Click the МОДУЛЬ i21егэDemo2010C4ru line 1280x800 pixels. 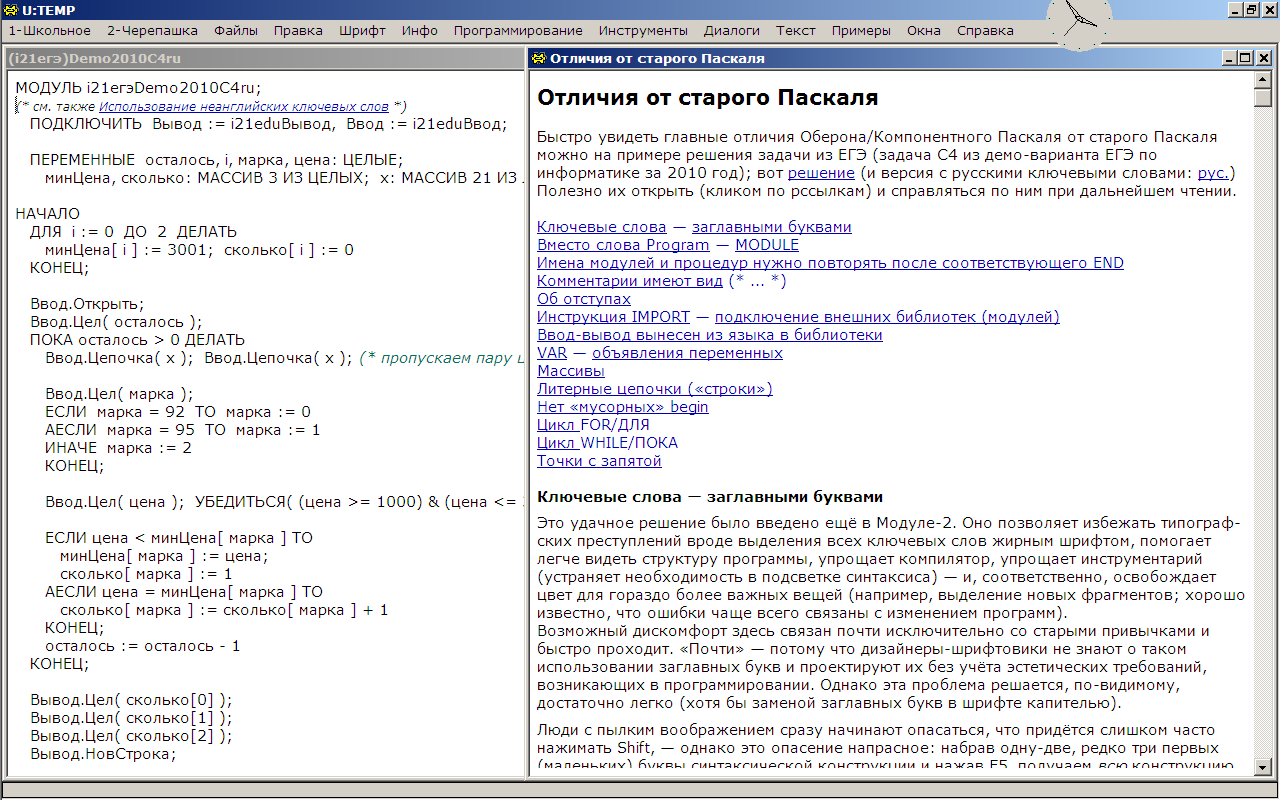click(x=138, y=88)
